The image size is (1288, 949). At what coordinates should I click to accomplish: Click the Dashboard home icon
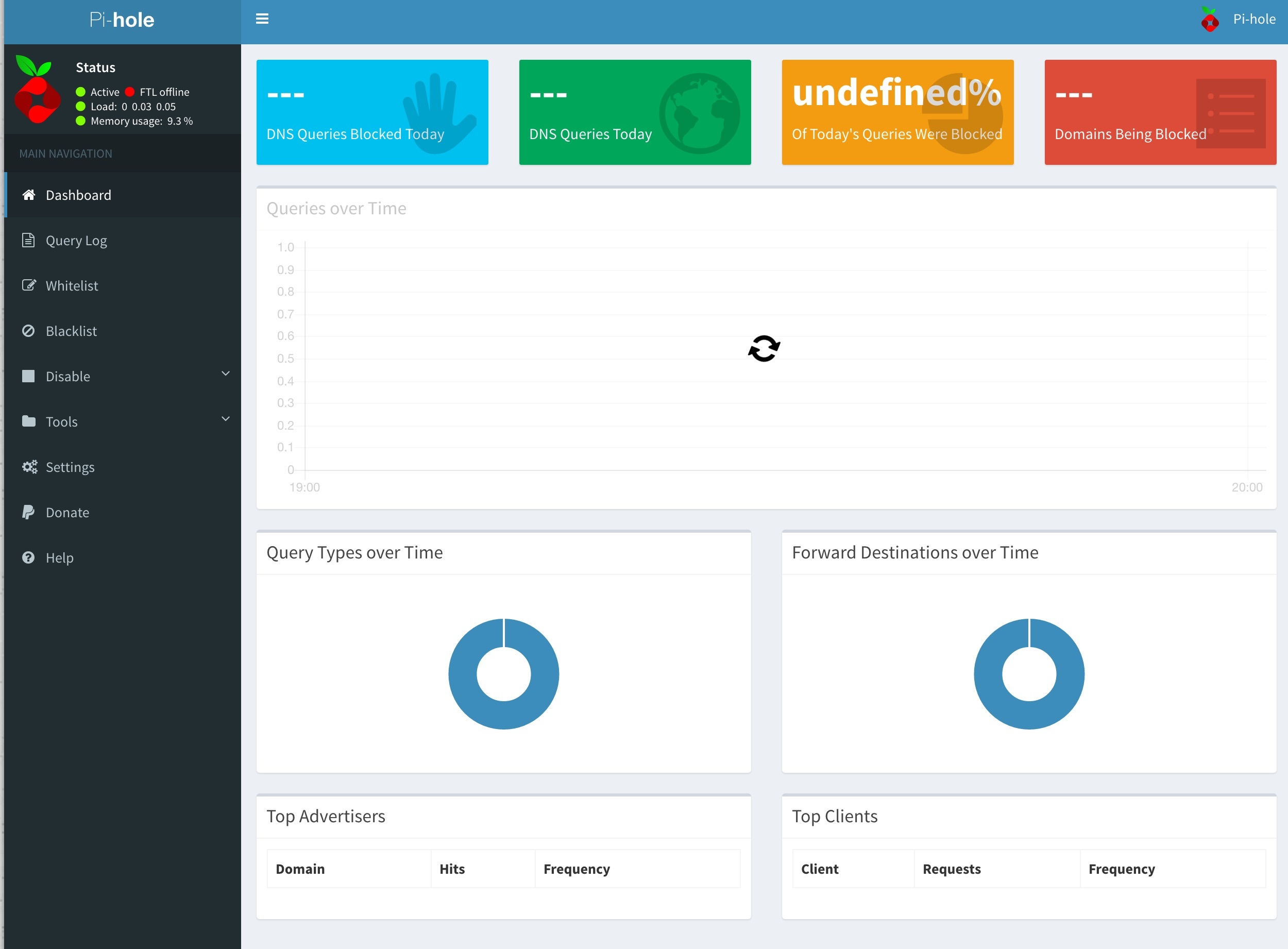click(29, 195)
